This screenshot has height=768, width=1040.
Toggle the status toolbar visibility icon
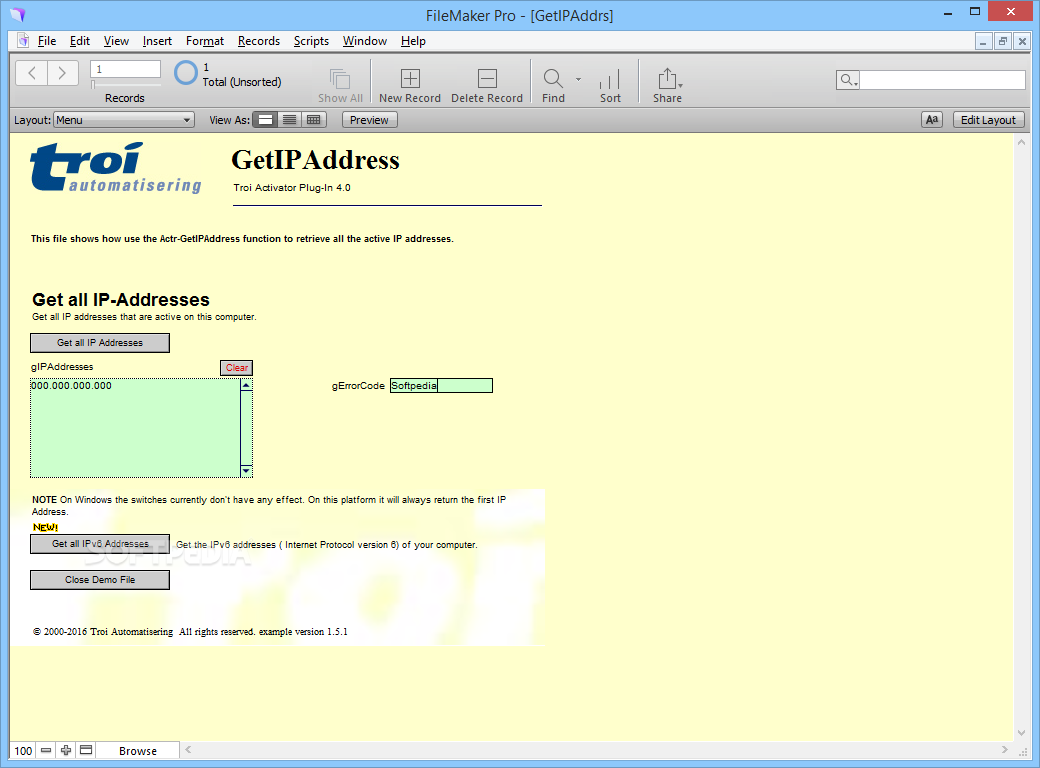point(86,750)
